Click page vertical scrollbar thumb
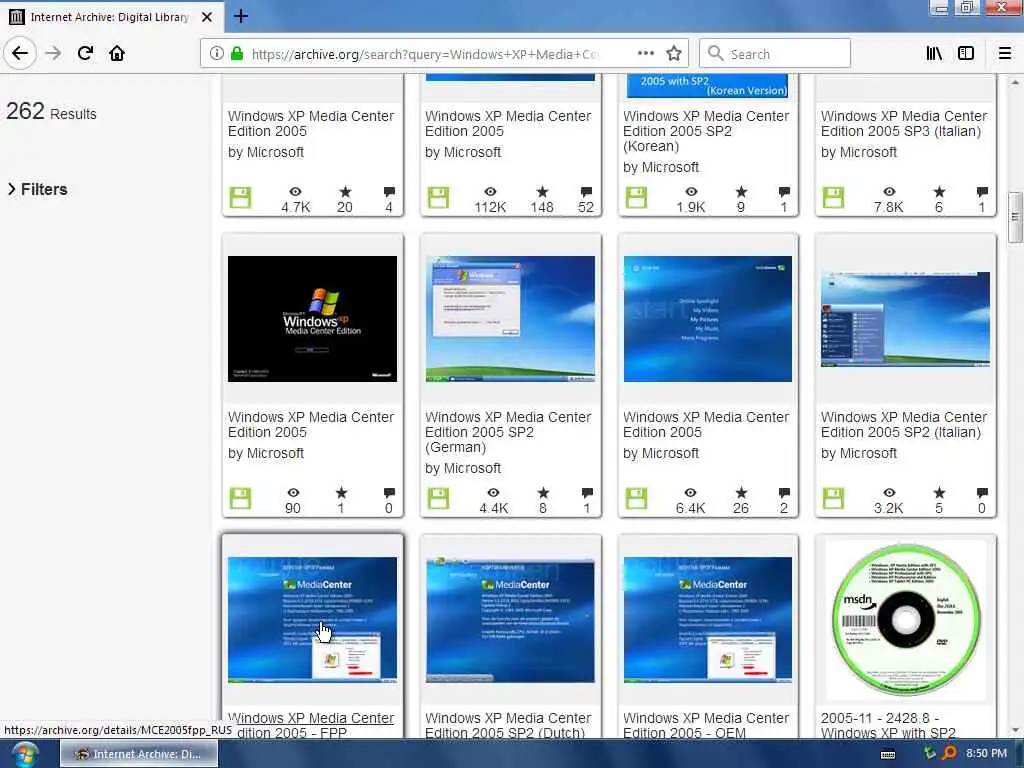Screen dimensions: 1024x768 [x=1014, y=217]
